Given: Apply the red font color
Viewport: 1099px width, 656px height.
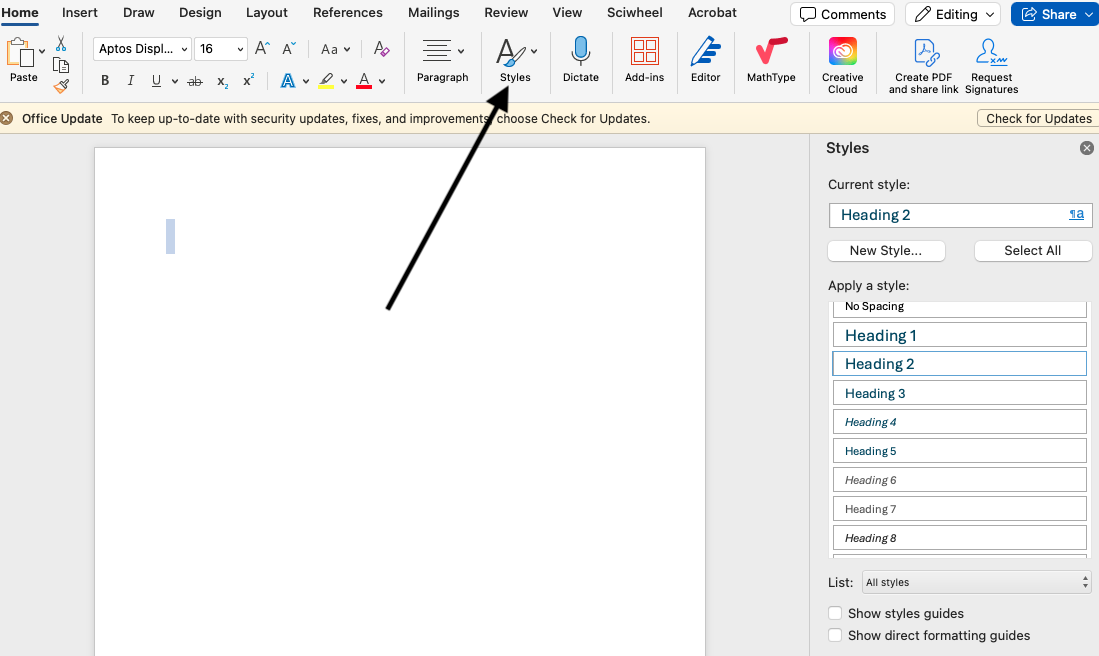Looking at the screenshot, I should [364, 81].
